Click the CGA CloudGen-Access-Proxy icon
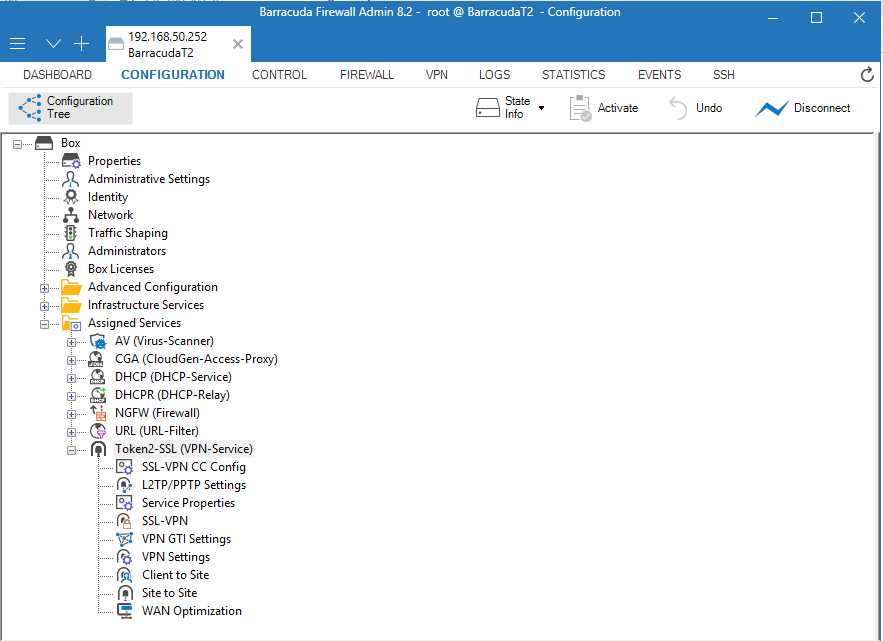This screenshot has height=641, width=883. coord(97,359)
